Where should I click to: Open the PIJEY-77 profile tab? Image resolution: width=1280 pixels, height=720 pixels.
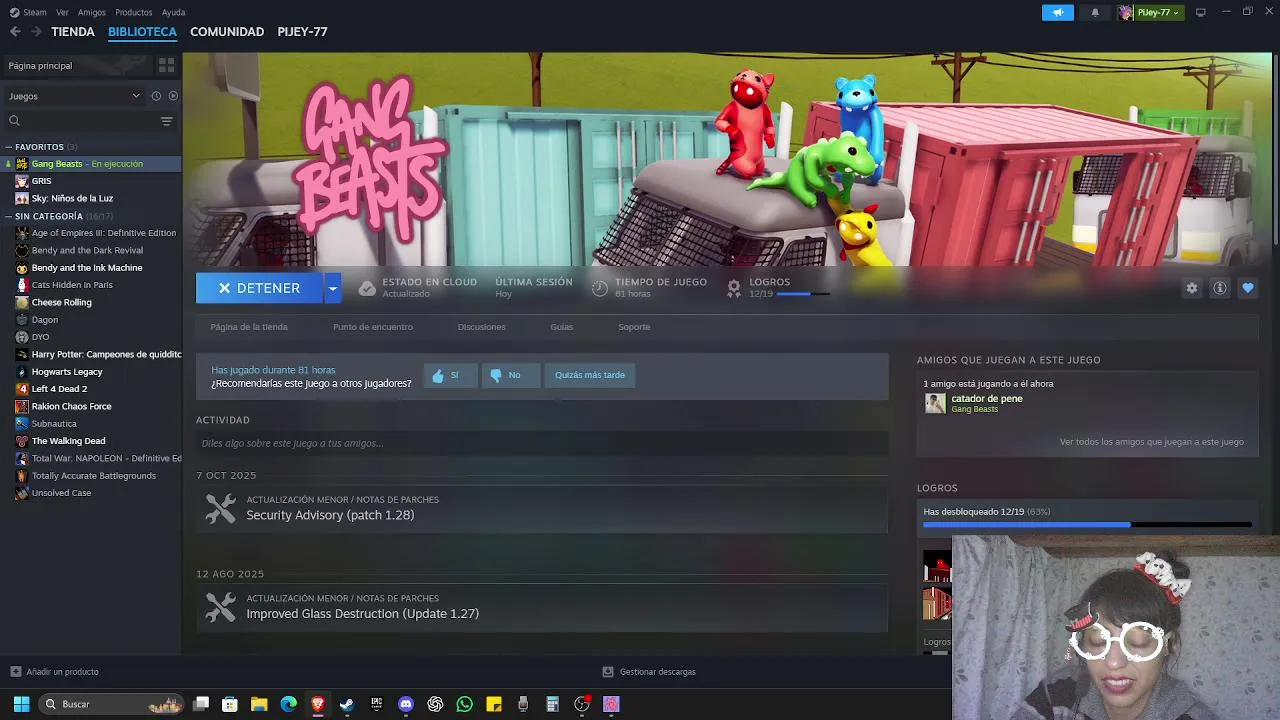302,32
